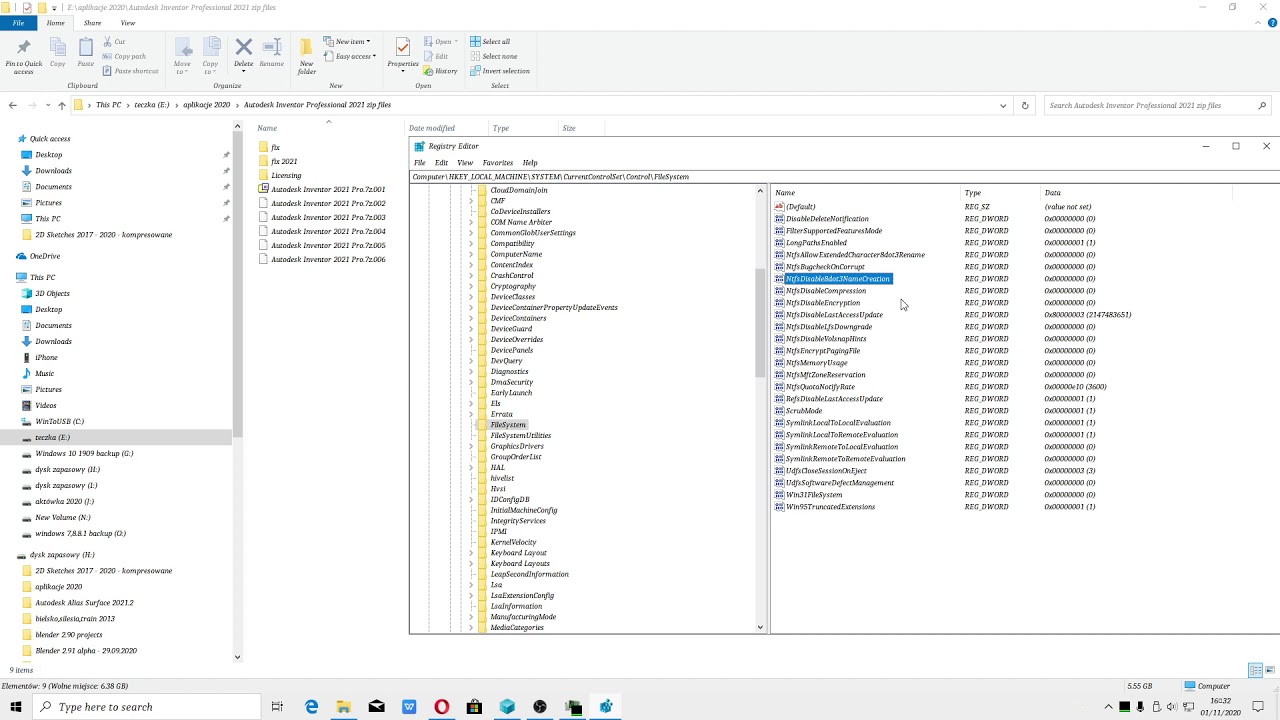Viewport: 1280px width, 720px height.
Task: Click the refresh button beside address bar
Action: (x=1024, y=105)
